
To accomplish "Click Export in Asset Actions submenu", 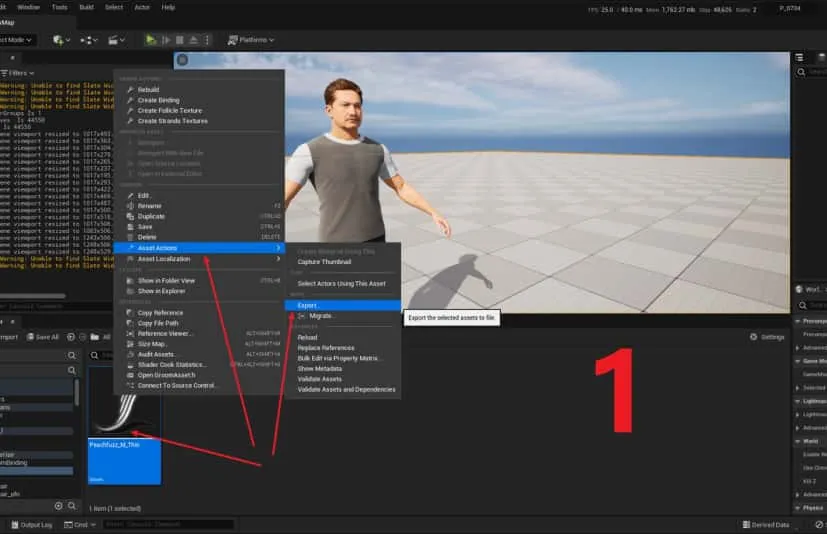I will coord(343,306).
